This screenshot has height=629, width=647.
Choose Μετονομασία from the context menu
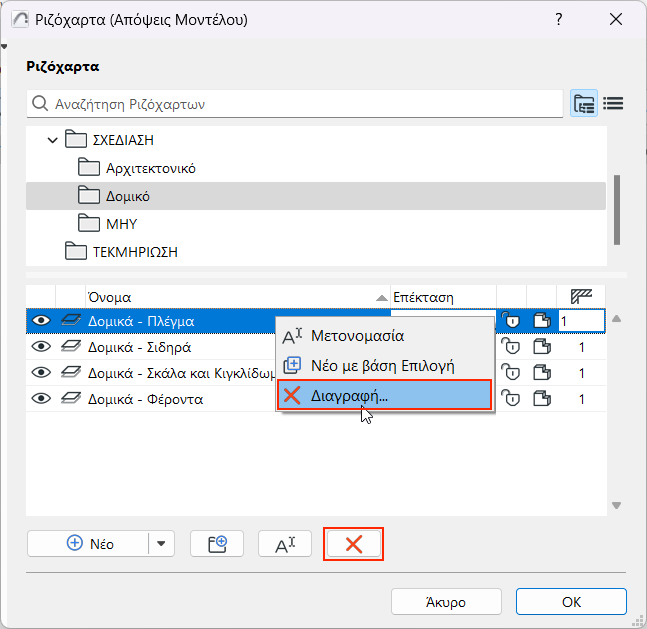tap(357, 335)
